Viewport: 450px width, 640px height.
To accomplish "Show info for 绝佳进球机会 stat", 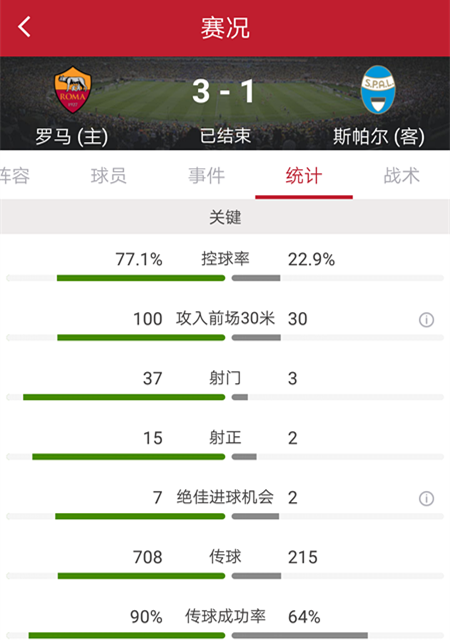I will [x=426, y=498].
